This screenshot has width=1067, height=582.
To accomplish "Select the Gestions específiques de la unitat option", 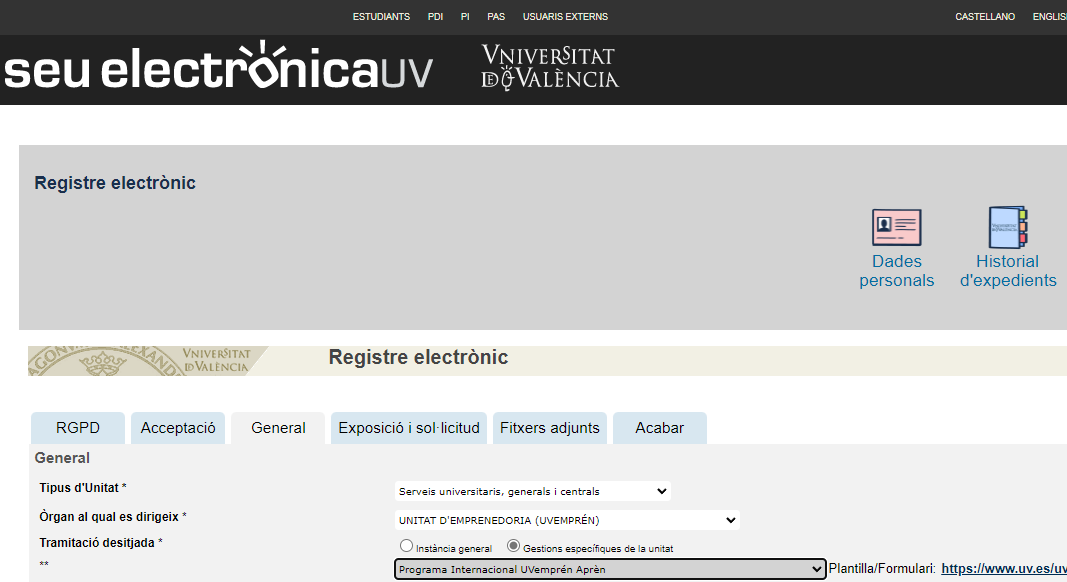I will 514,546.
